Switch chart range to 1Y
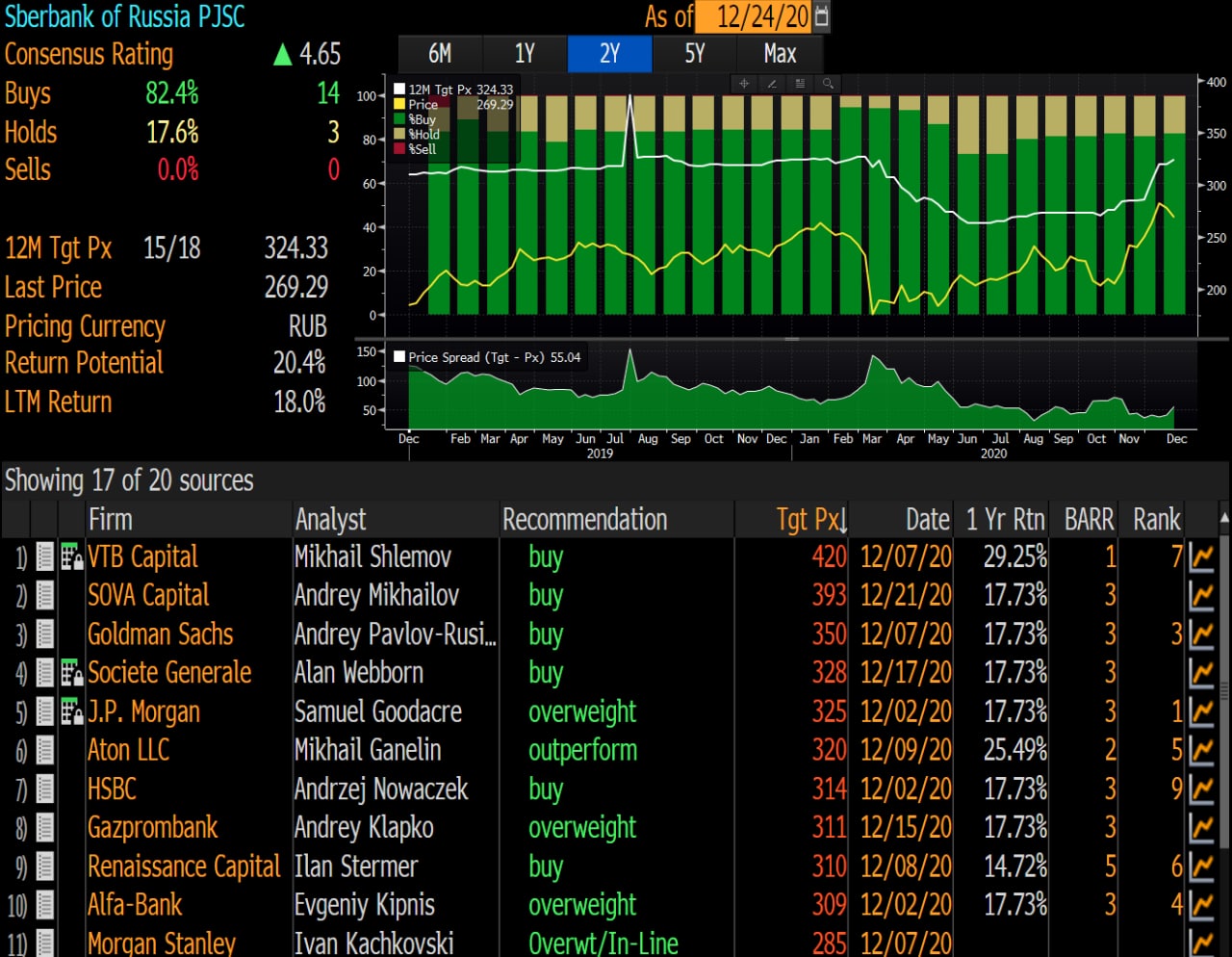 click(x=525, y=54)
